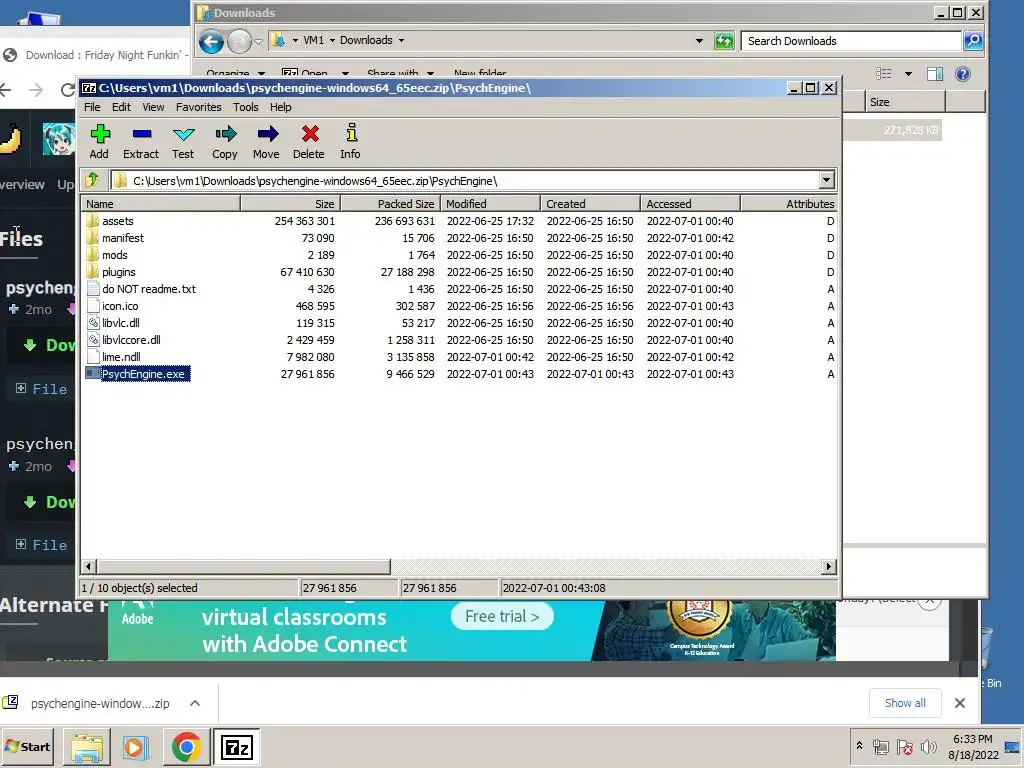Screen dimensions: 1024x768
Task: Click Free trial ad button
Action: point(502,616)
